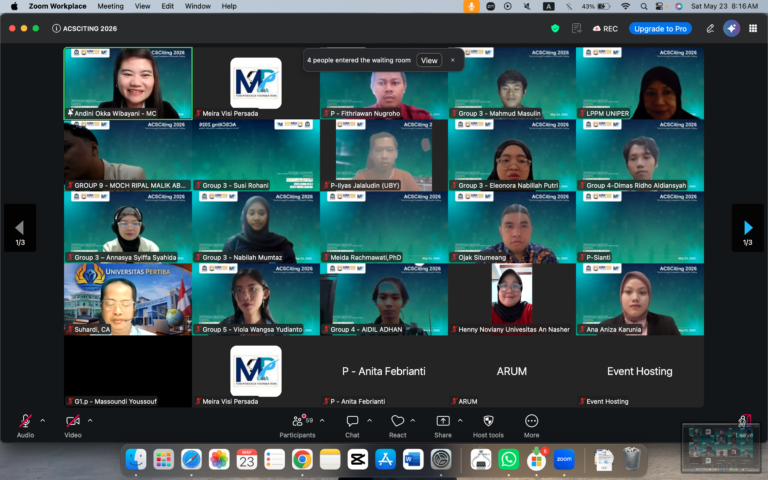This screenshot has width=768, height=480.
Task: Select the P - Anita Febrianti tile
Action: pyautogui.click(x=384, y=371)
